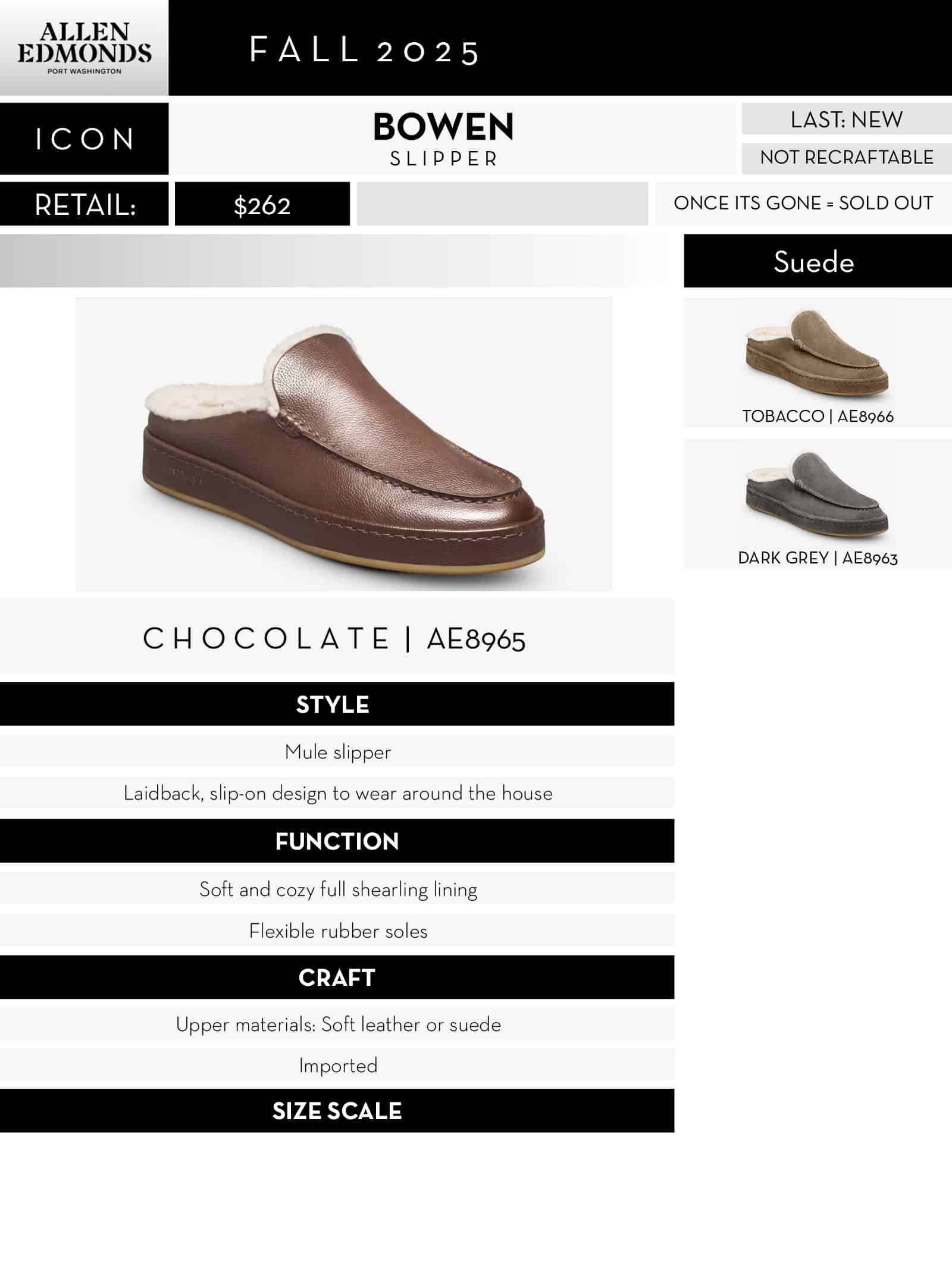952x1269 pixels.
Task: Click the BOWEN product title
Action: tap(443, 127)
